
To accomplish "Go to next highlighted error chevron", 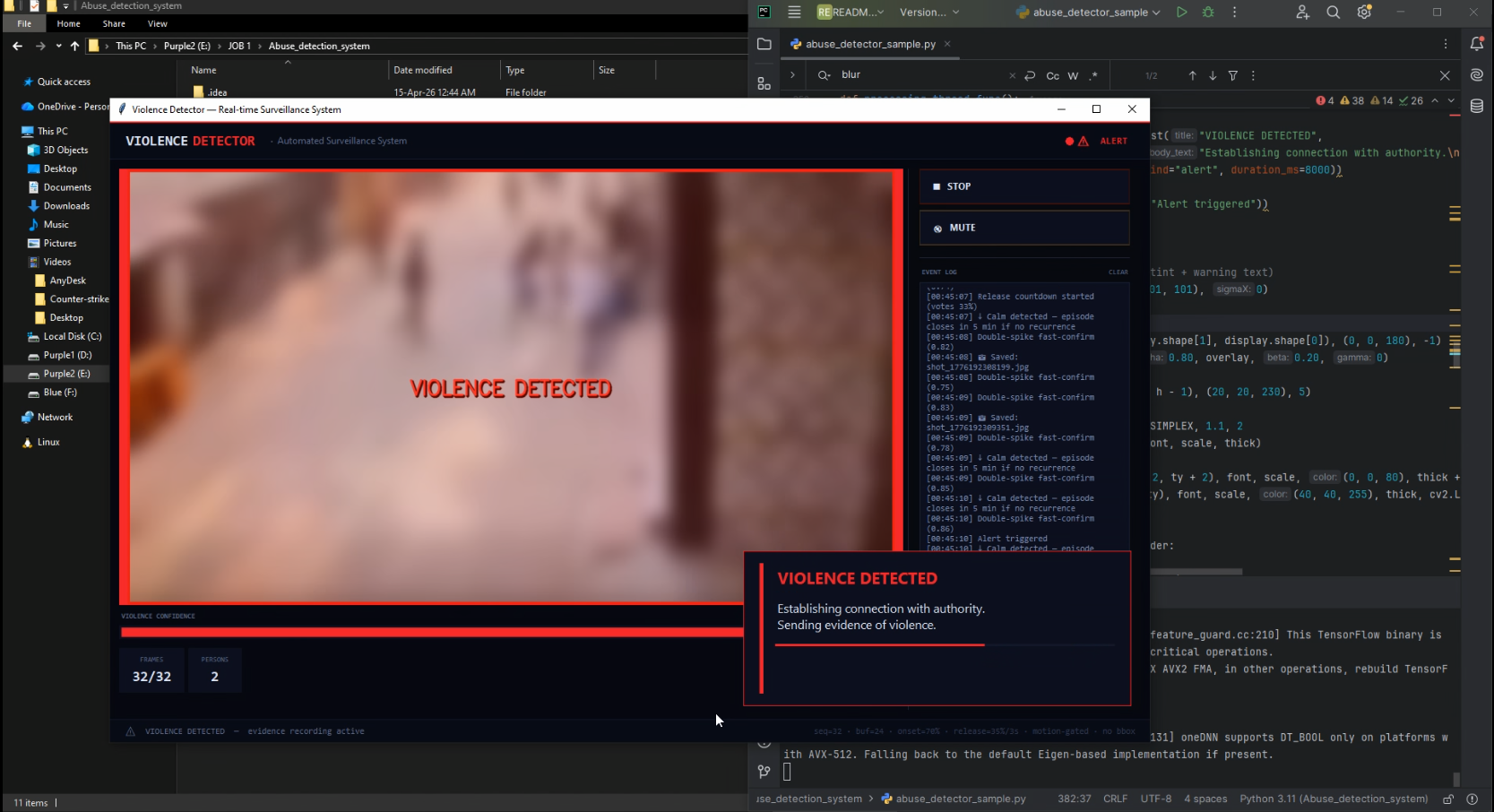I will [x=1451, y=100].
